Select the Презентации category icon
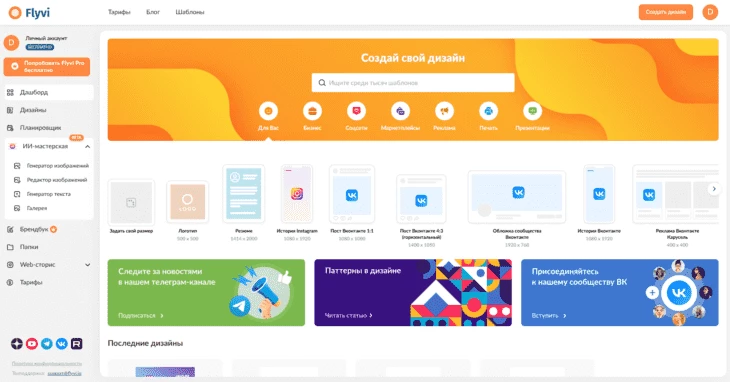This screenshot has width=730, height=382. point(532,111)
